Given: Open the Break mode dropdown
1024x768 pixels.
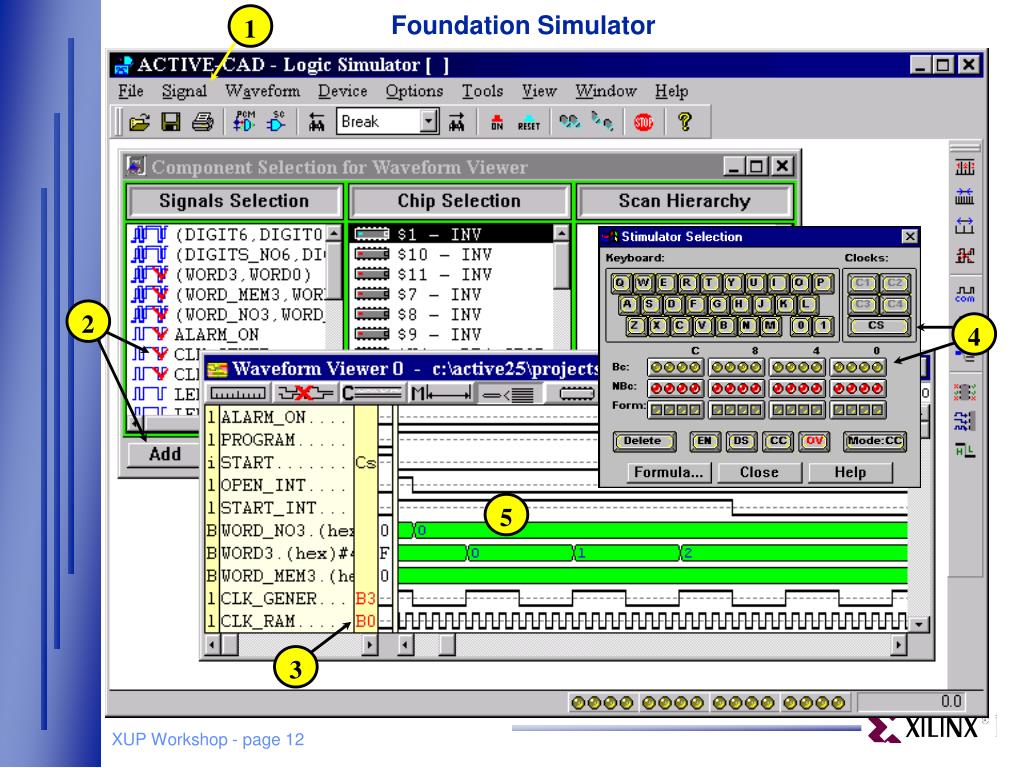Looking at the screenshot, I should pos(428,121).
